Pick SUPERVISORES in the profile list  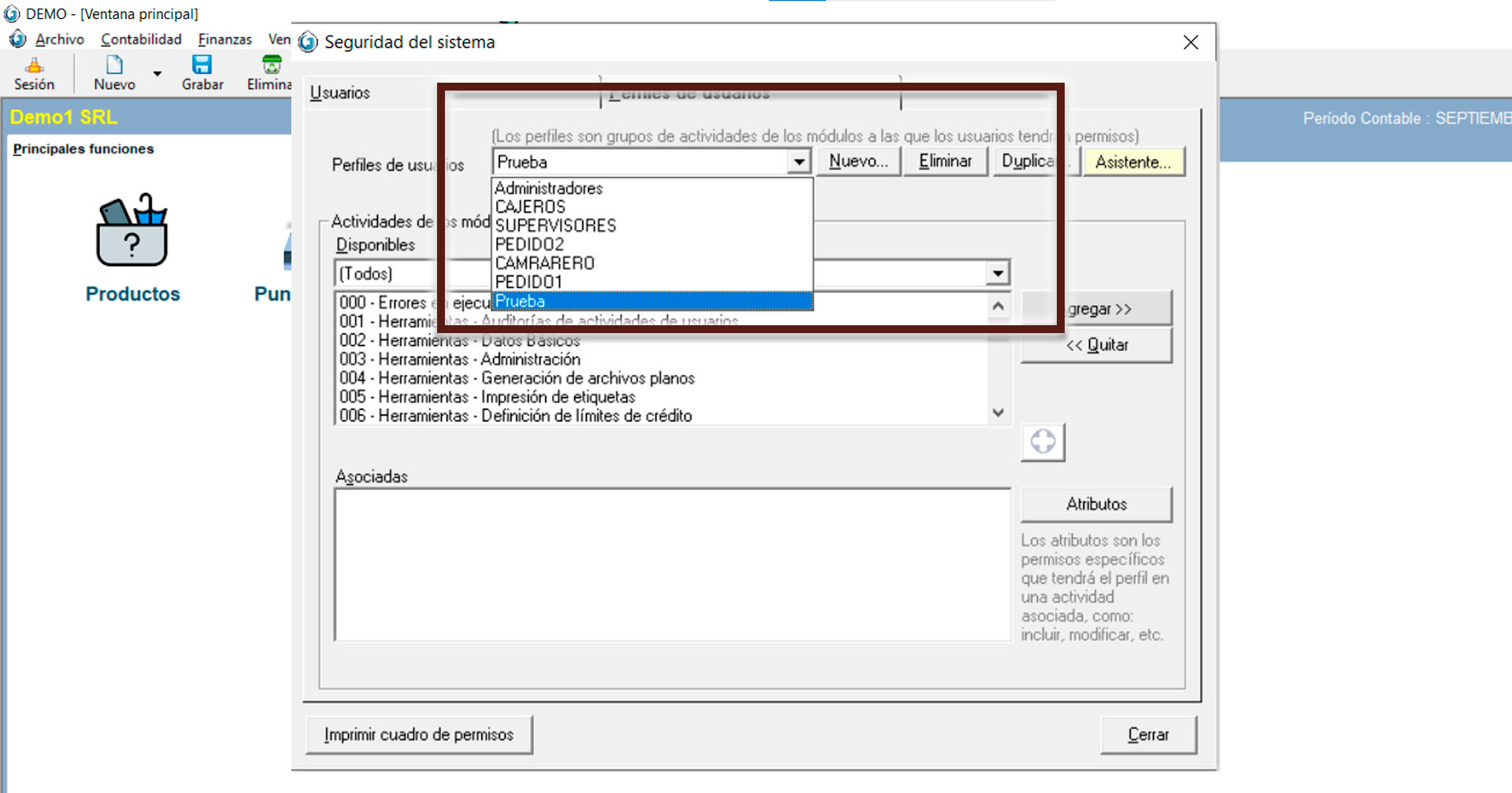pyautogui.click(x=555, y=226)
